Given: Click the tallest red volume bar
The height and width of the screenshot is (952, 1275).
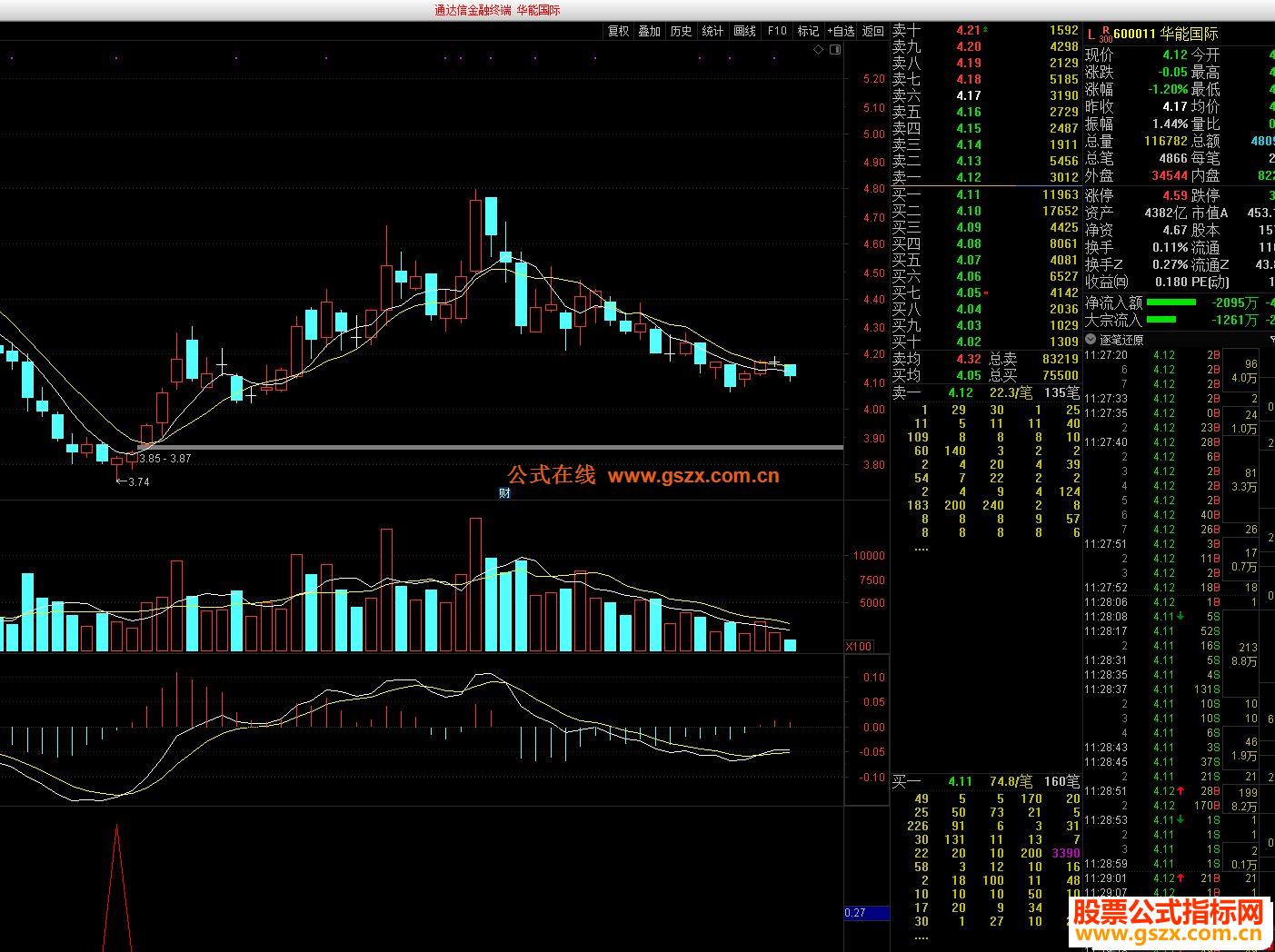Looking at the screenshot, I should (x=475, y=584).
